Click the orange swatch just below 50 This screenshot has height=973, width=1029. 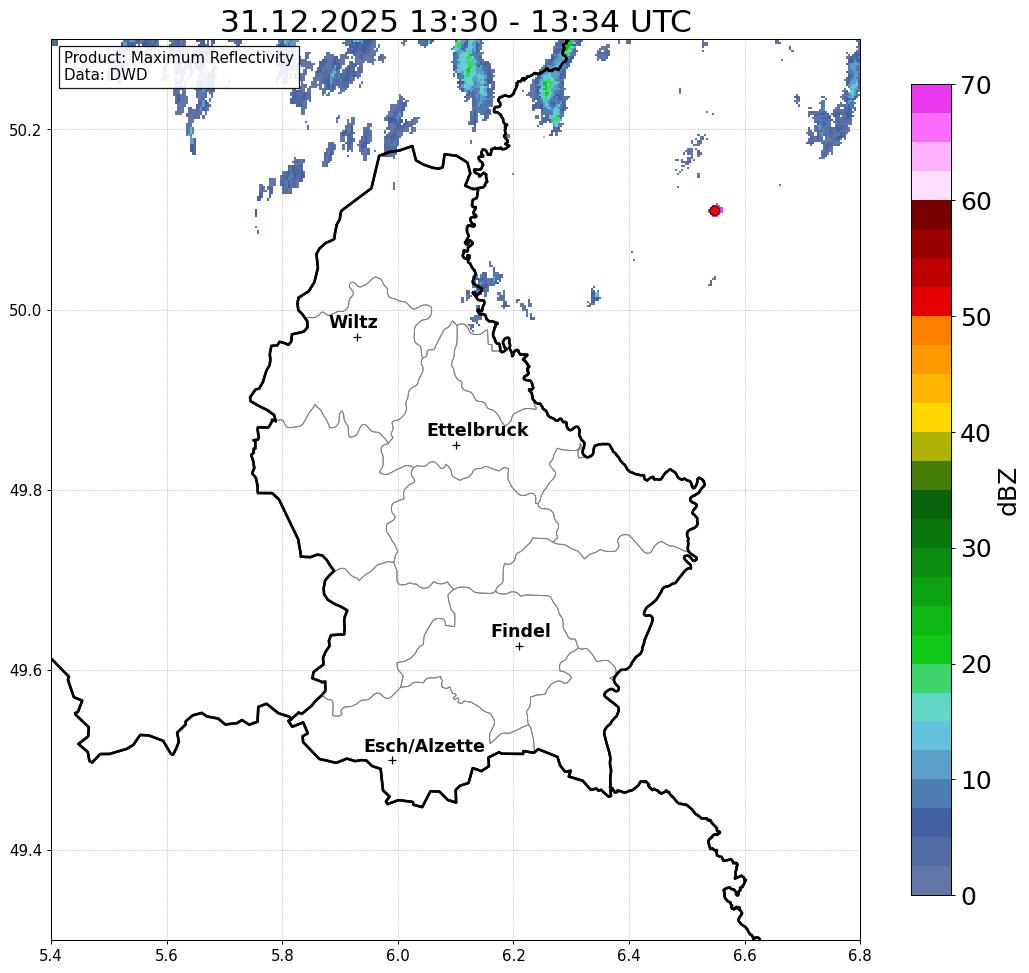pos(931,330)
